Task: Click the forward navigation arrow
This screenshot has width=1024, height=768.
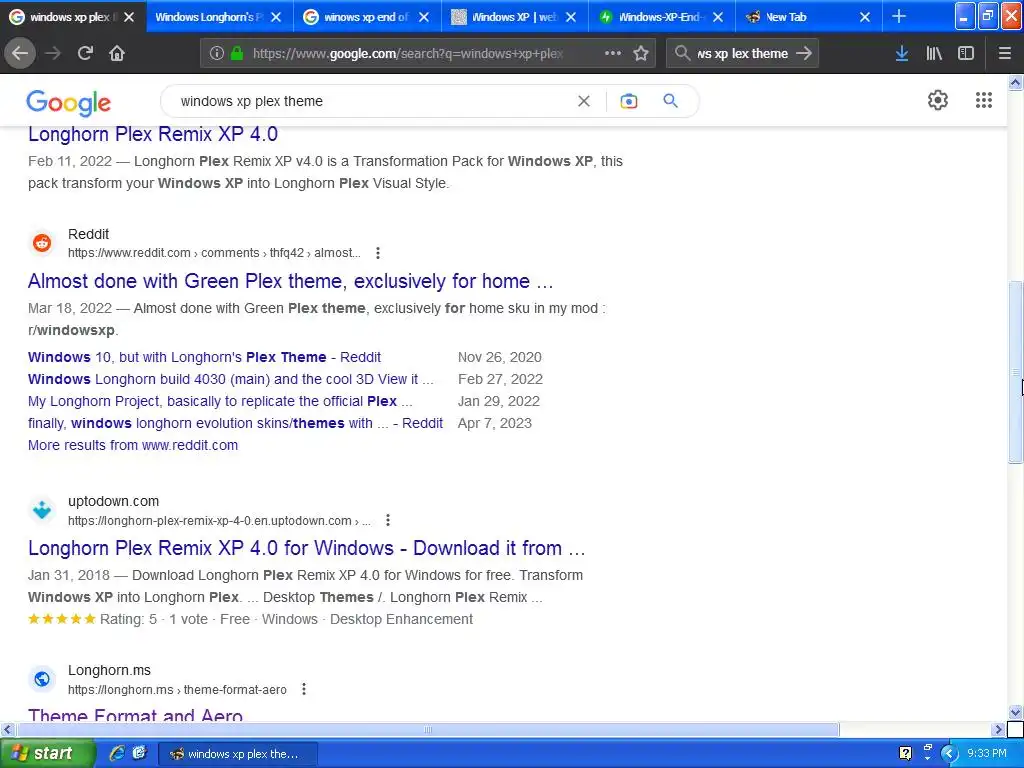Action: coord(53,53)
